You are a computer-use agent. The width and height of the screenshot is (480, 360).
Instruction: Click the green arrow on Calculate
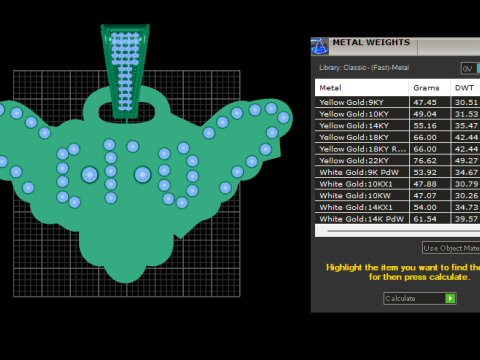(450, 298)
